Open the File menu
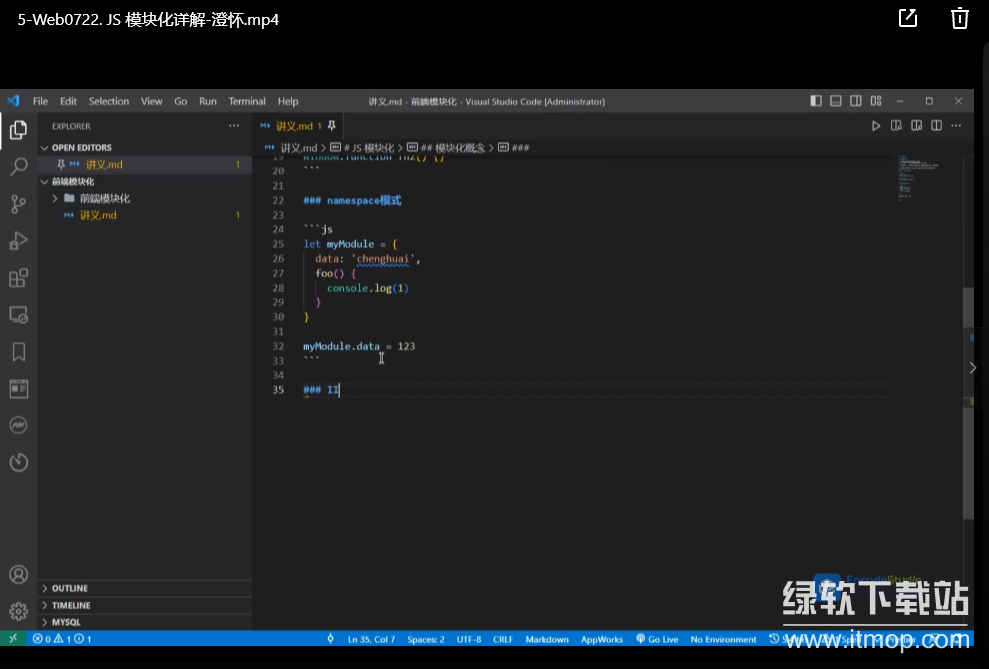 (x=40, y=101)
